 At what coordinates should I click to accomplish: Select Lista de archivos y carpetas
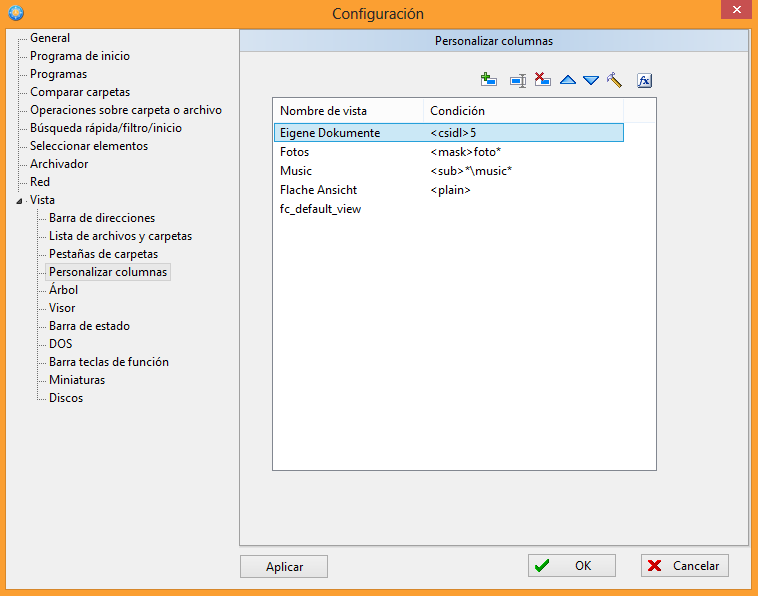click(x=120, y=236)
